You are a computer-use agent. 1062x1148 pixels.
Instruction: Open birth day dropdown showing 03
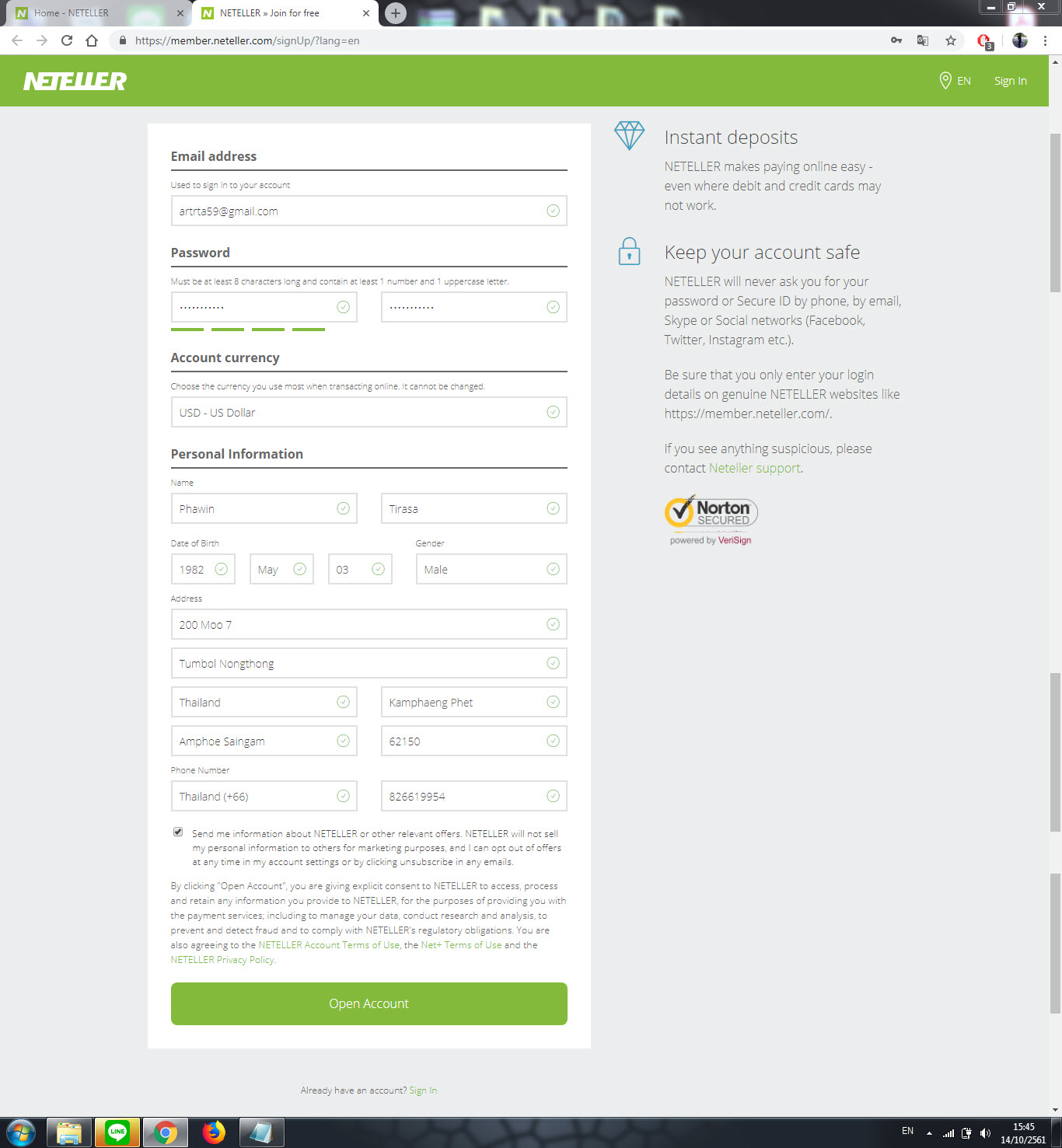click(360, 569)
